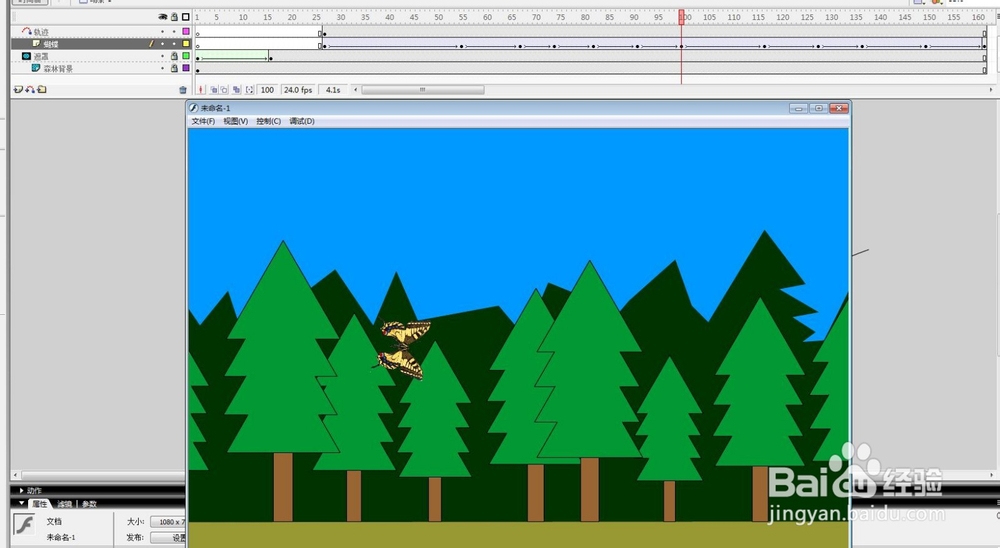This screenshot has width=1000, height=548.
Task: Enable the Onion Skin button
Action: click(214, 90)
